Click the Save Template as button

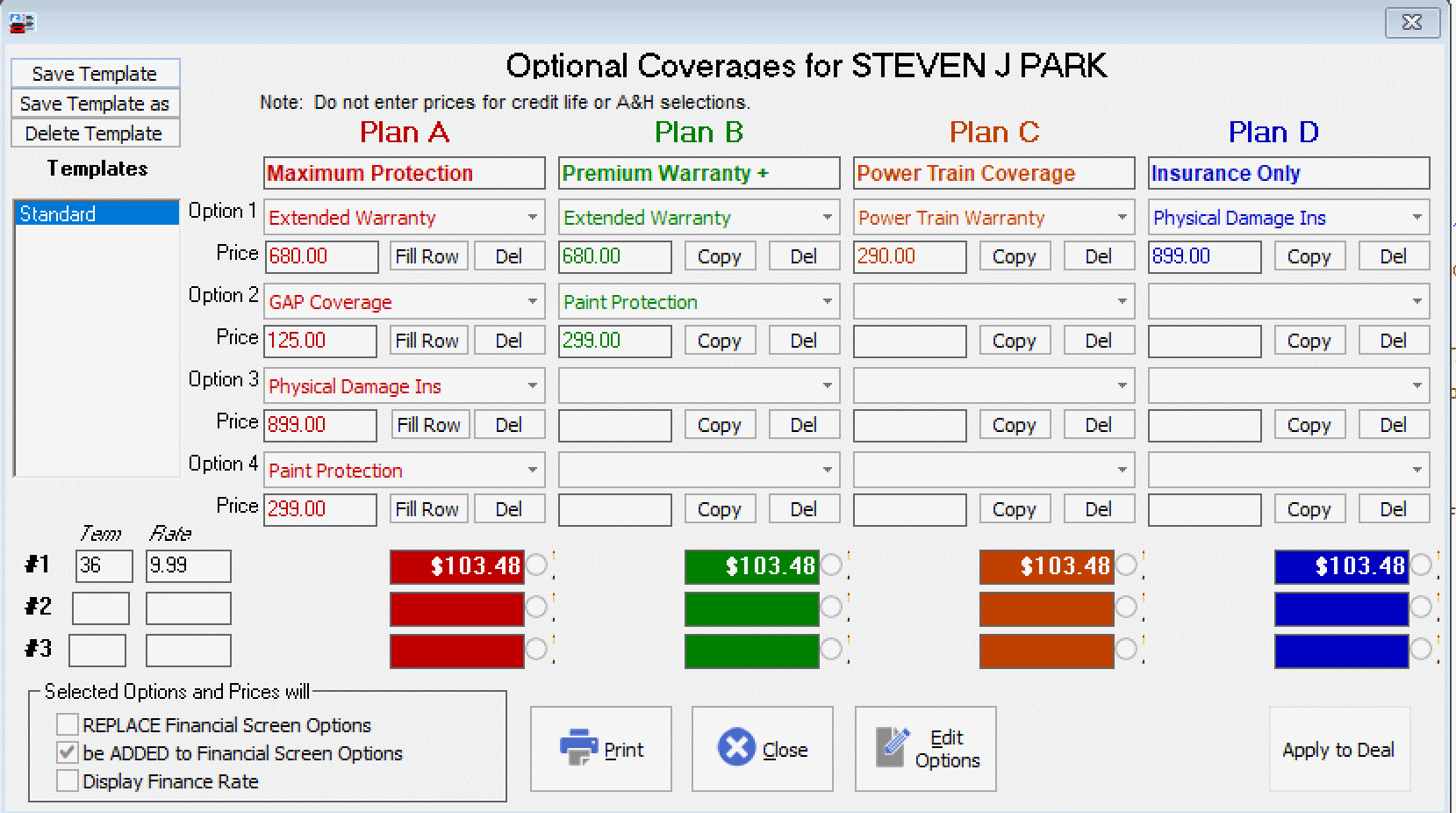pyautogui.click(x=95, y=104)
